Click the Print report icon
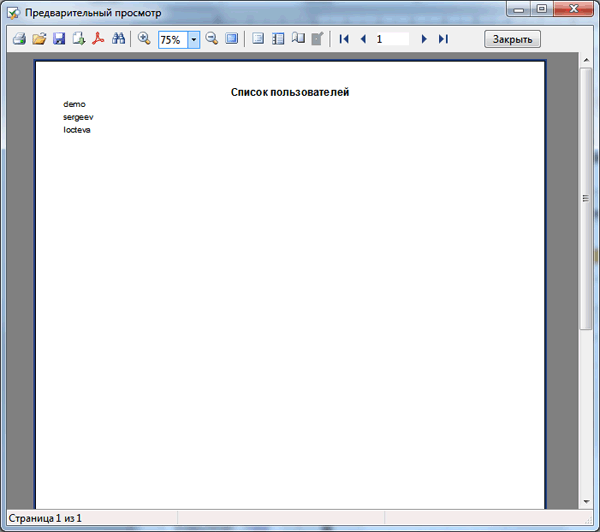 pyautogui.click(x=19, y=39)
